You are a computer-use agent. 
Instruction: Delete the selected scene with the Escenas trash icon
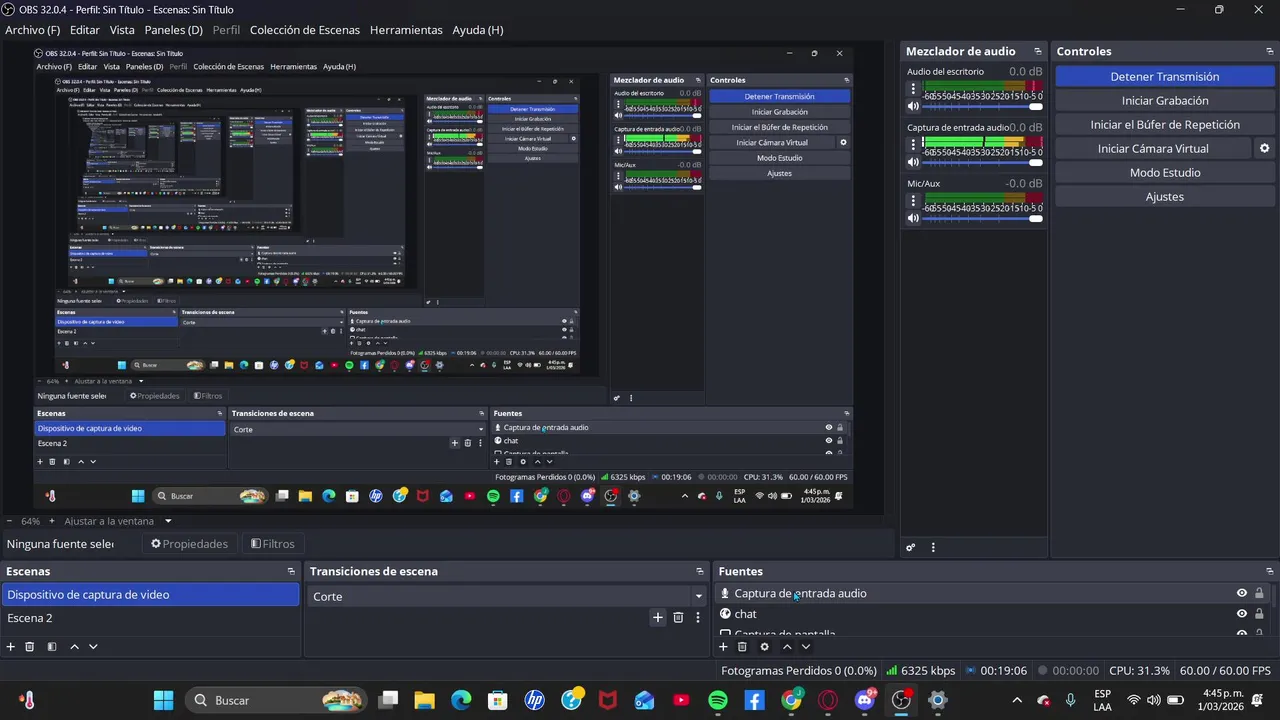tap(29, 647)
